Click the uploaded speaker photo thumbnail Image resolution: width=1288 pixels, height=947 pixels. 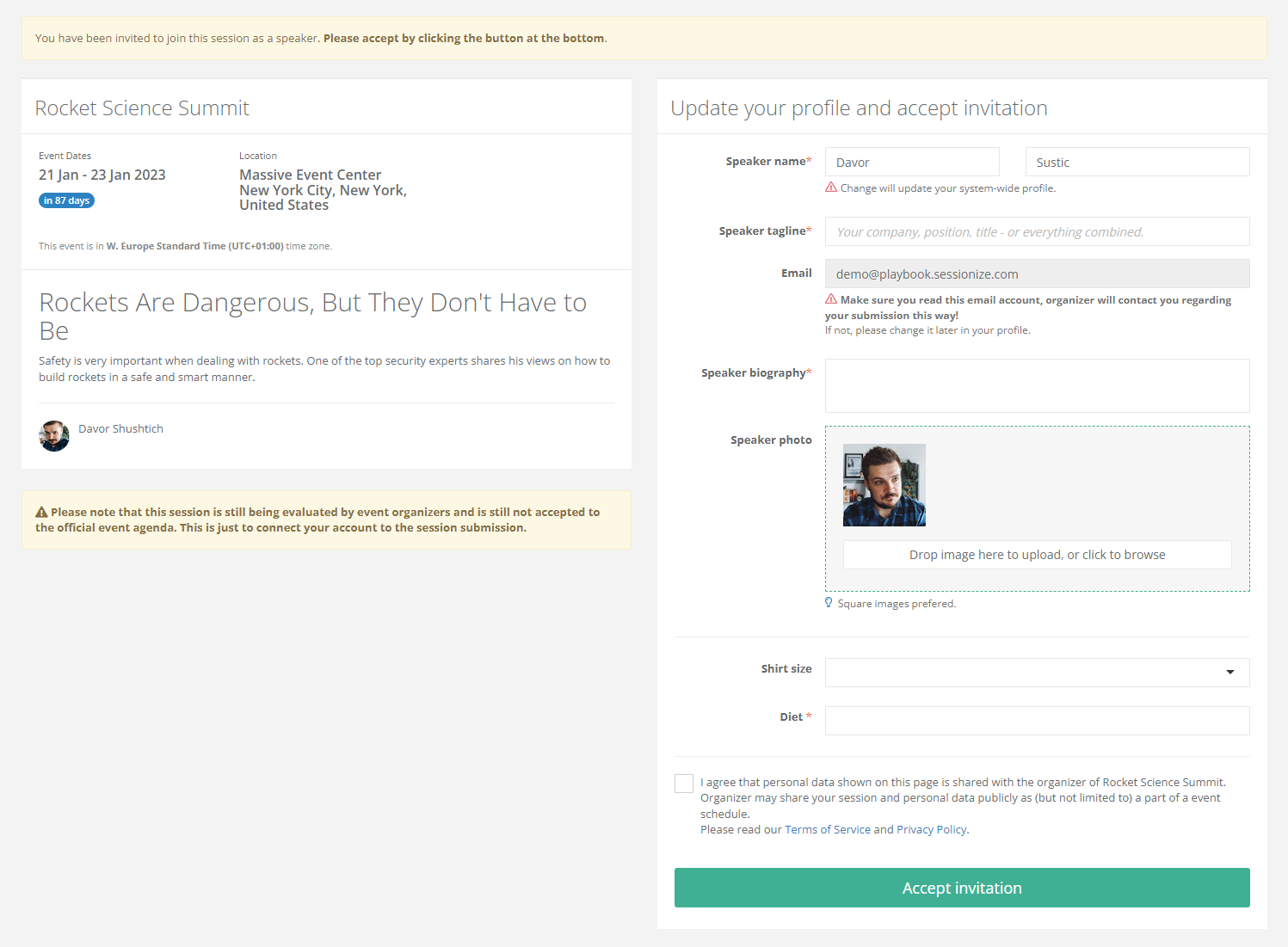tap(884, 485)
